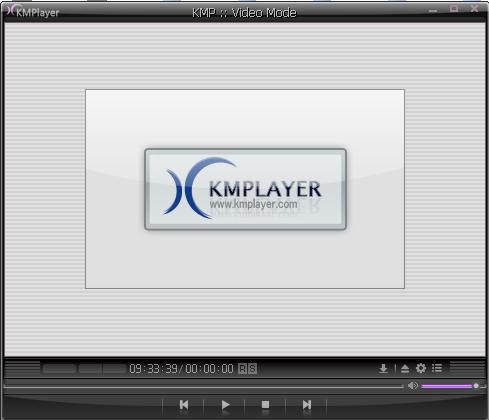Skip to the next track
Viewport: 489px width, 420px height.
click(307, 405)
